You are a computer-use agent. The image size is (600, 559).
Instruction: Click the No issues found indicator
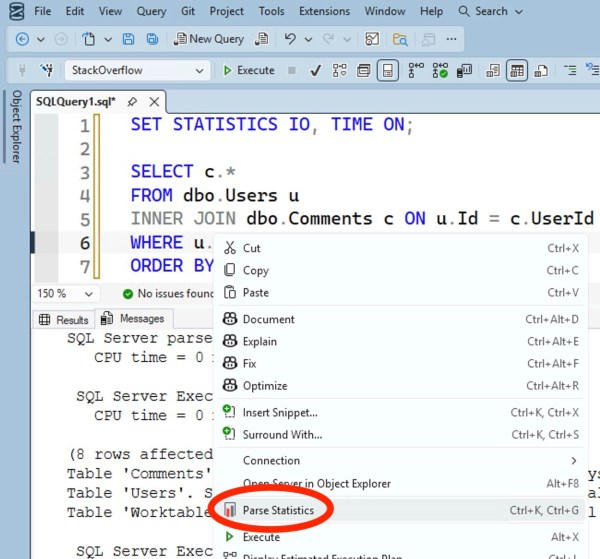pyautogui.click(x=168, y=294)
